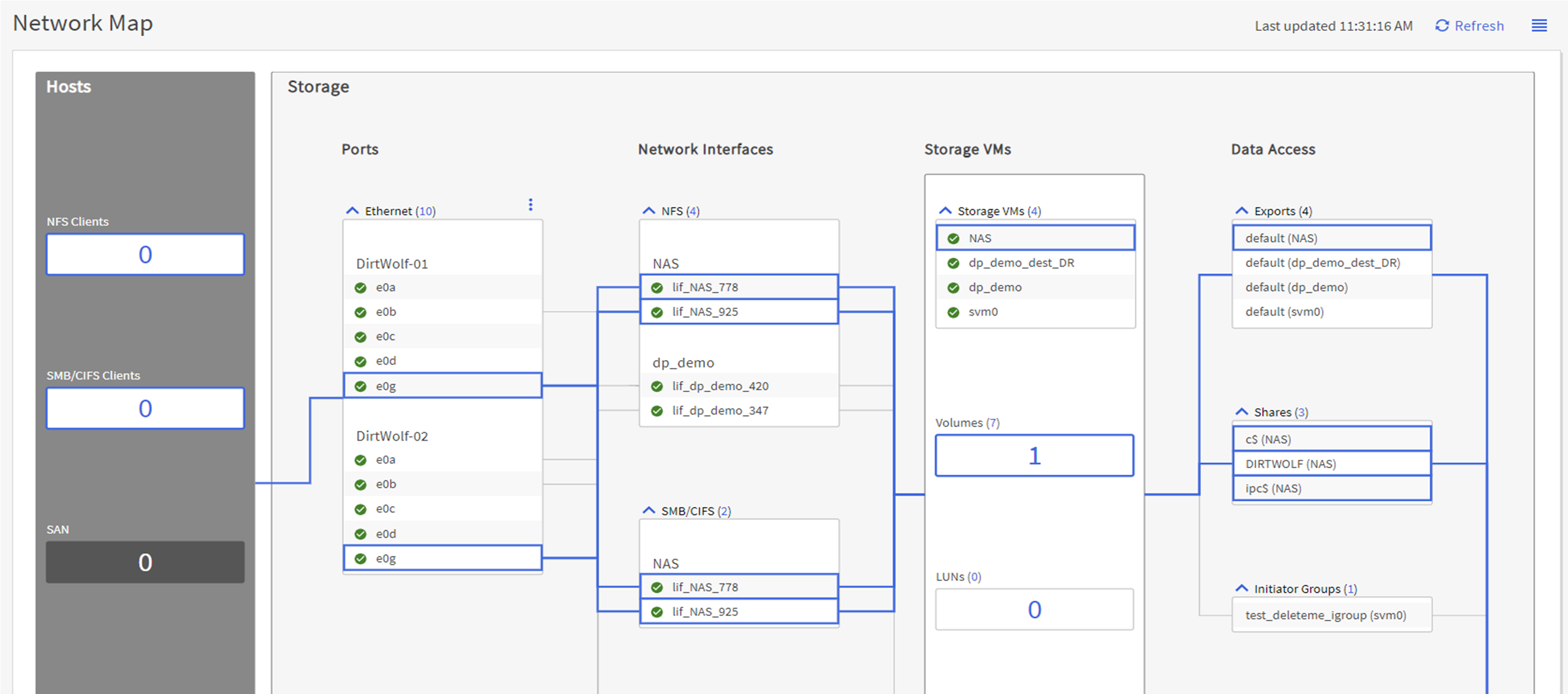Select the default (svm0) export
The image size is (1568, 694).
pyautogui.click(x=1332, y=312)
